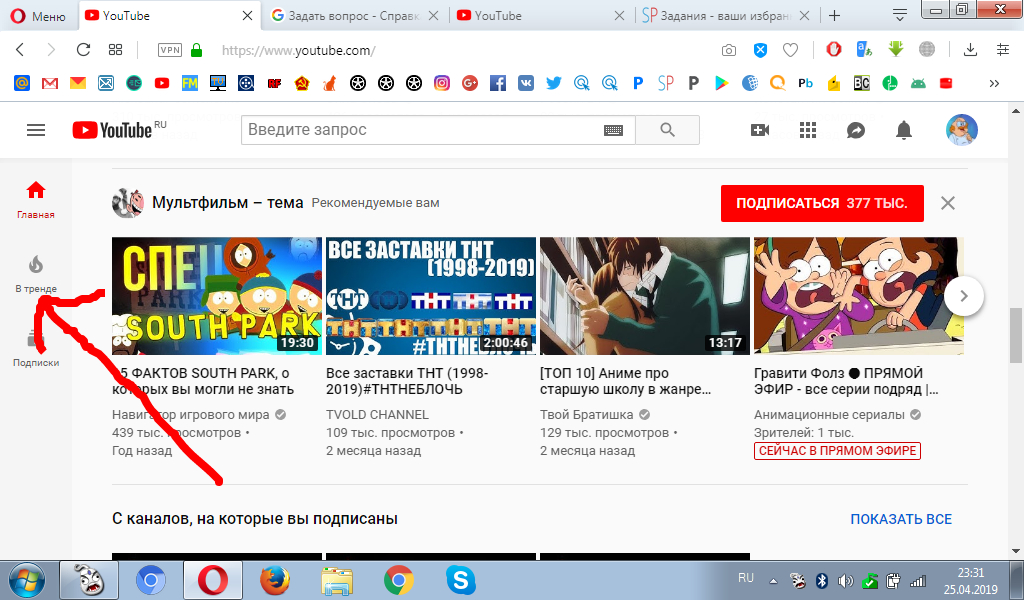
Task: Open the Гравити Фолз ПРЯМОЙ ЭФИР title
Action: [846, 381]
